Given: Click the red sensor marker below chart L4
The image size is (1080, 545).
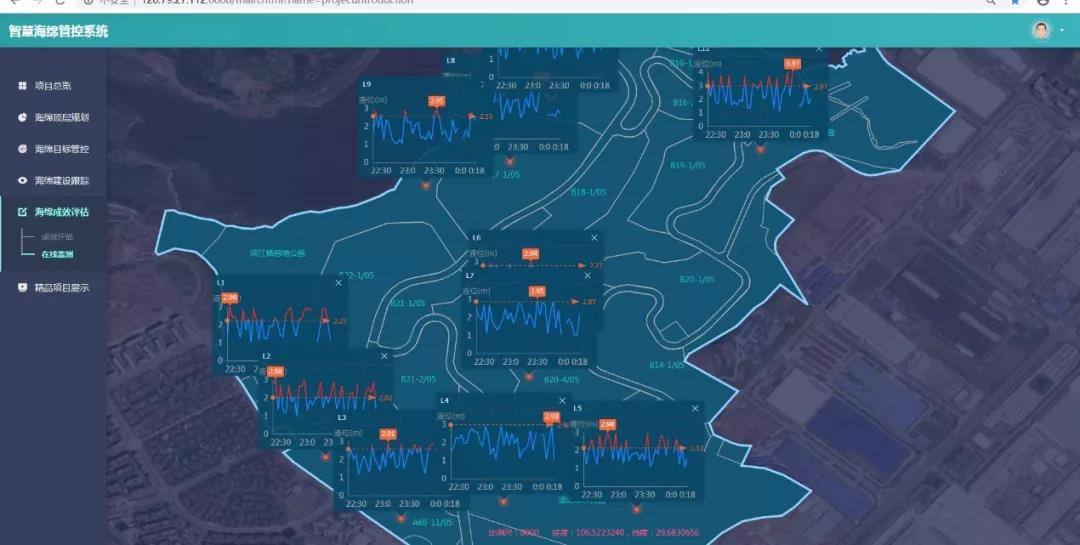Looking at the screenshot, I should (503, 501).
